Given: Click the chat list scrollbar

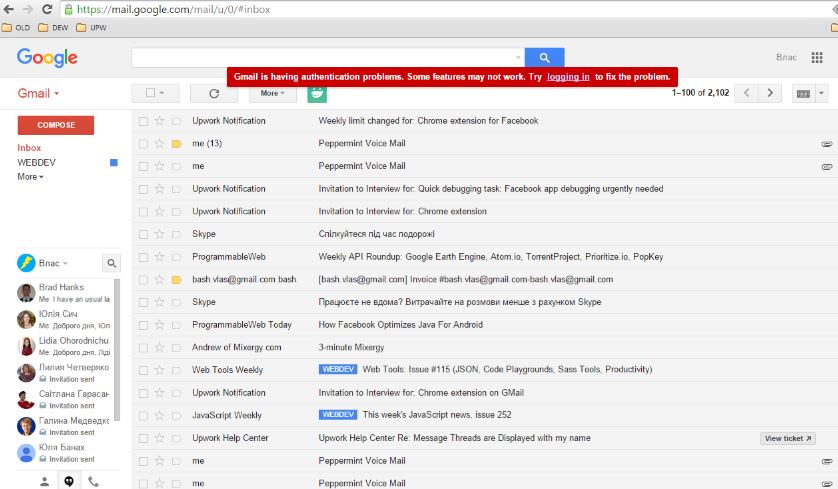Looking at the screenshot, I should (x=117, y=350).
